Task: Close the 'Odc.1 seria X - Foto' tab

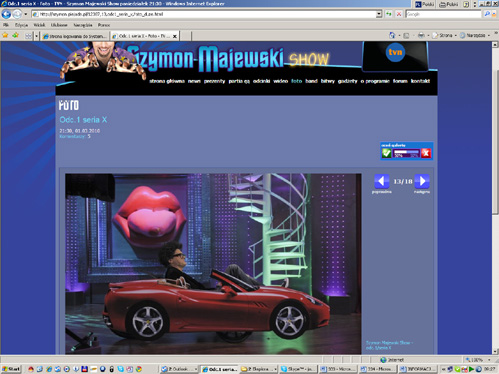Action: click(174, 36)
